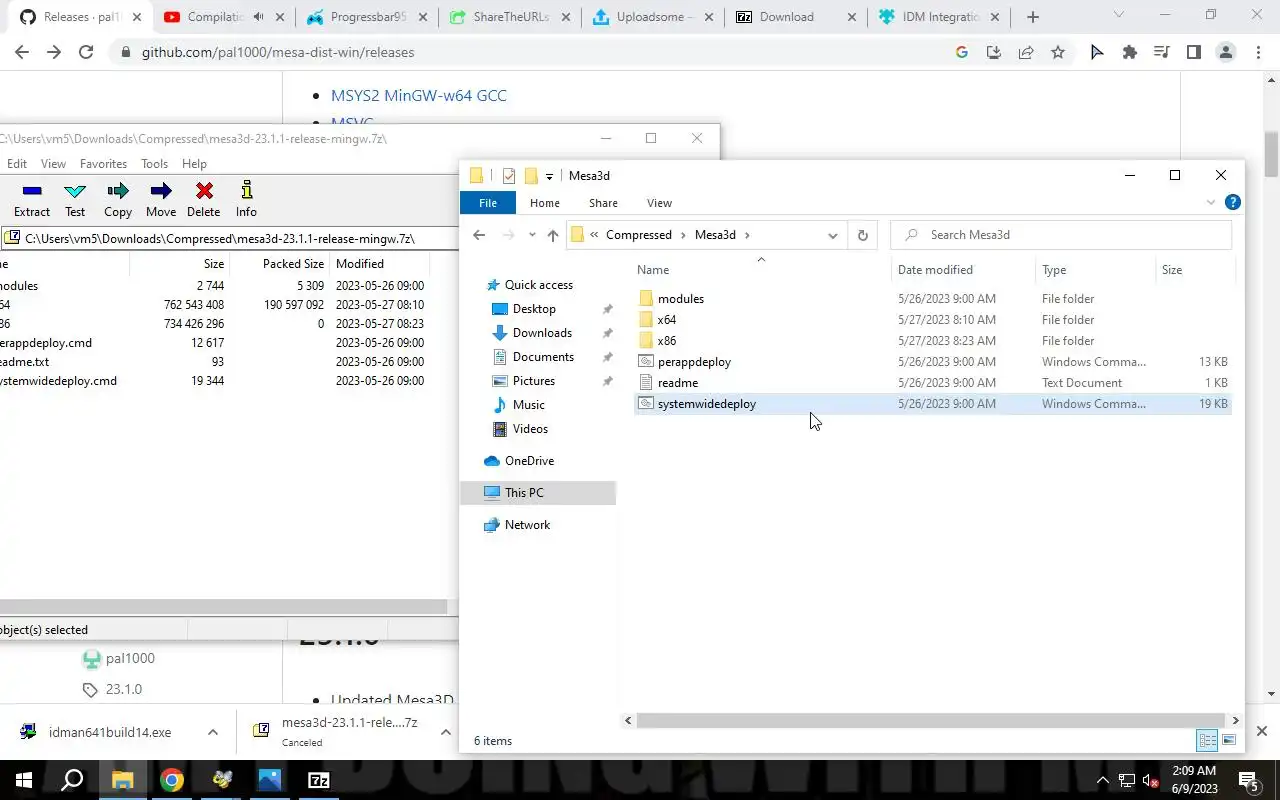Screen dimensions: 1280x800
Task: Open Chrome side panel icon
Action: pyautogui.click(x=1193, y=52)
